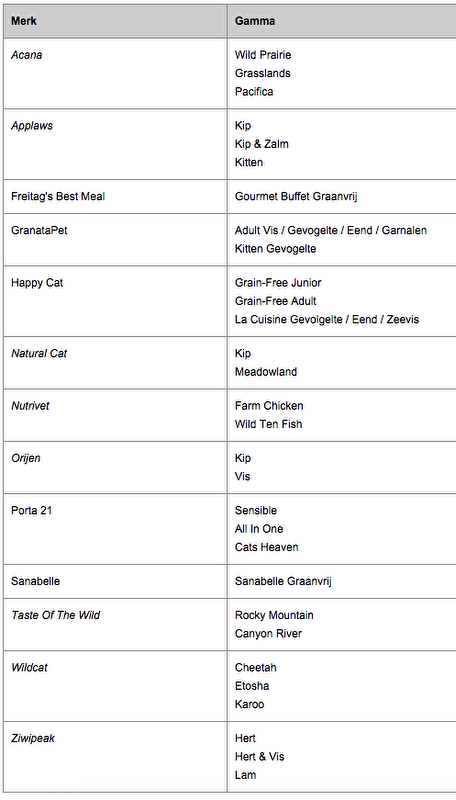Click the Porta 21 cell
The height and width of the screenshot is (800, 456).
click(115, 529)
